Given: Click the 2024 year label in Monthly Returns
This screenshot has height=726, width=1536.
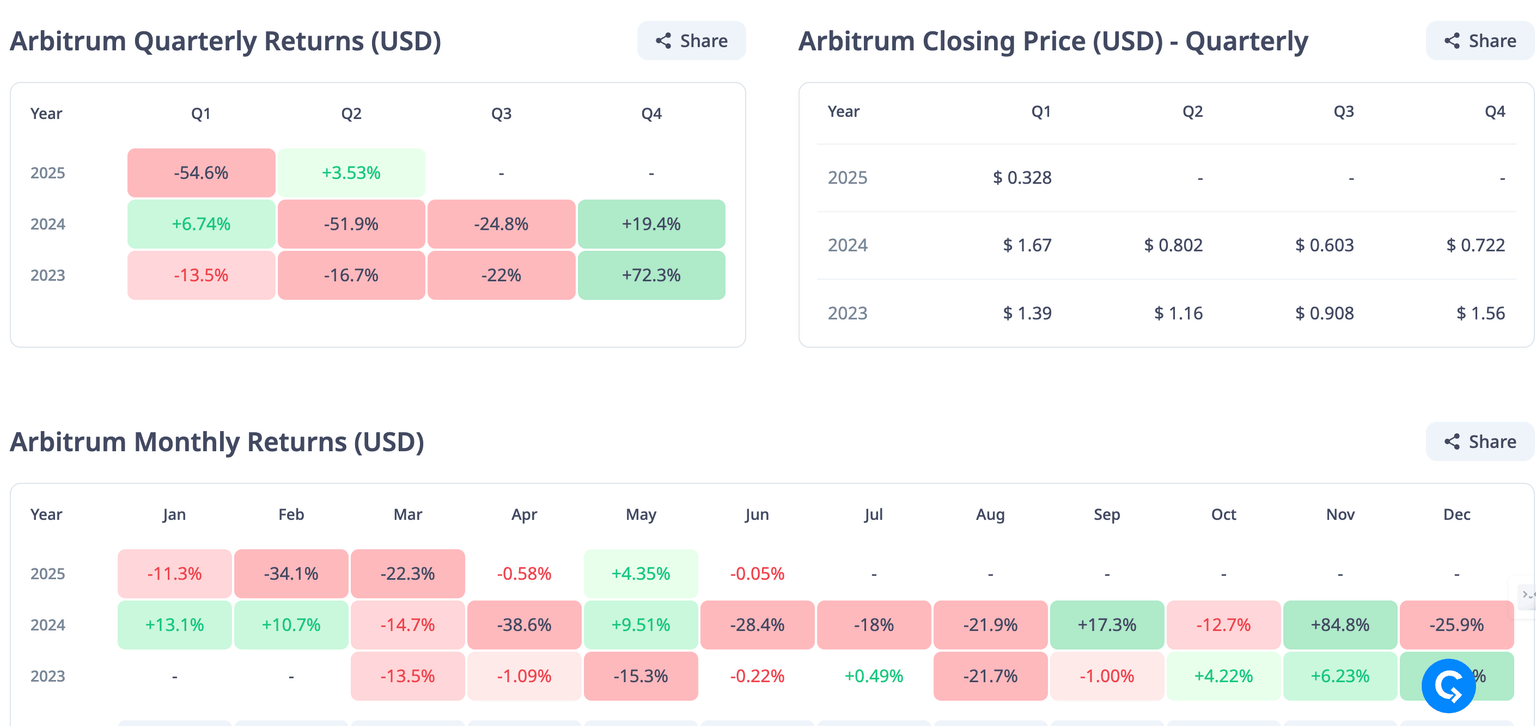Looking at the screenshot, I should tap(48, 625).
